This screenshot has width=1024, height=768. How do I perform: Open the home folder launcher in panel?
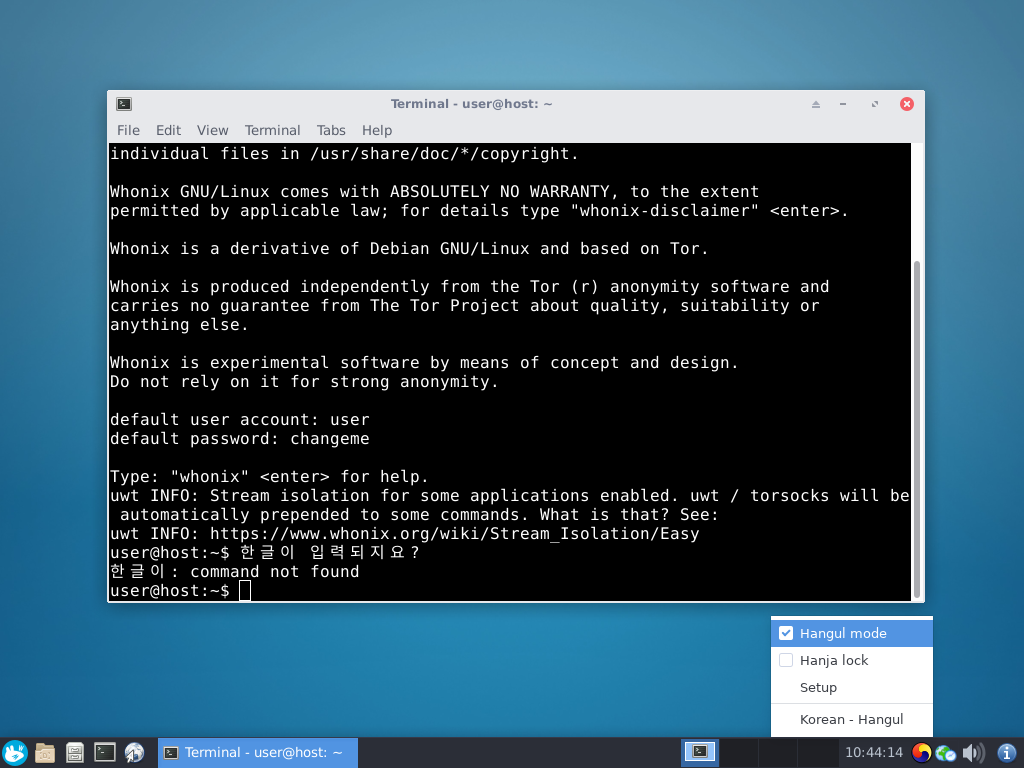pos(44,753)
